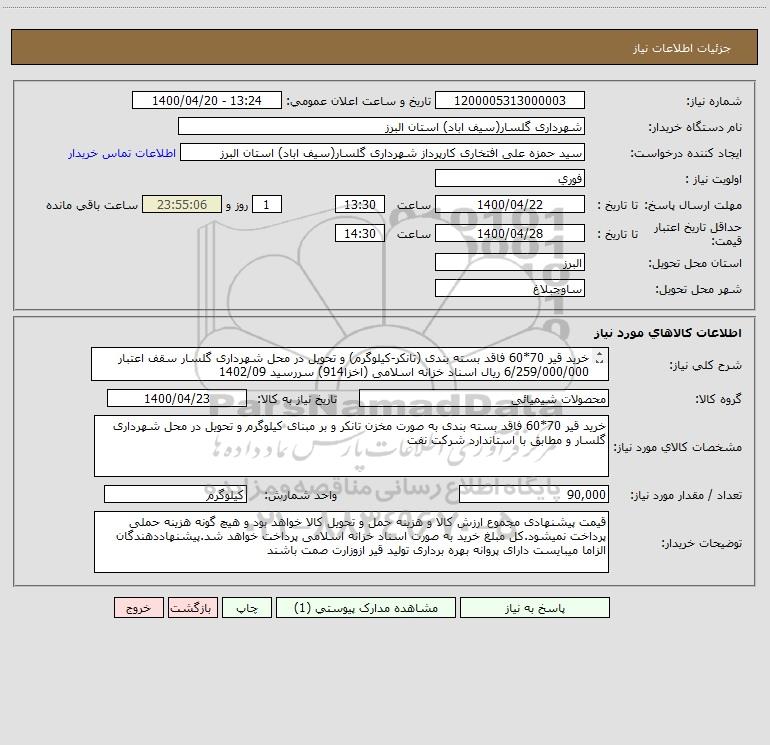Click the label اولویت نیاز
Screen dimensions: 770x745
(714, 179)
